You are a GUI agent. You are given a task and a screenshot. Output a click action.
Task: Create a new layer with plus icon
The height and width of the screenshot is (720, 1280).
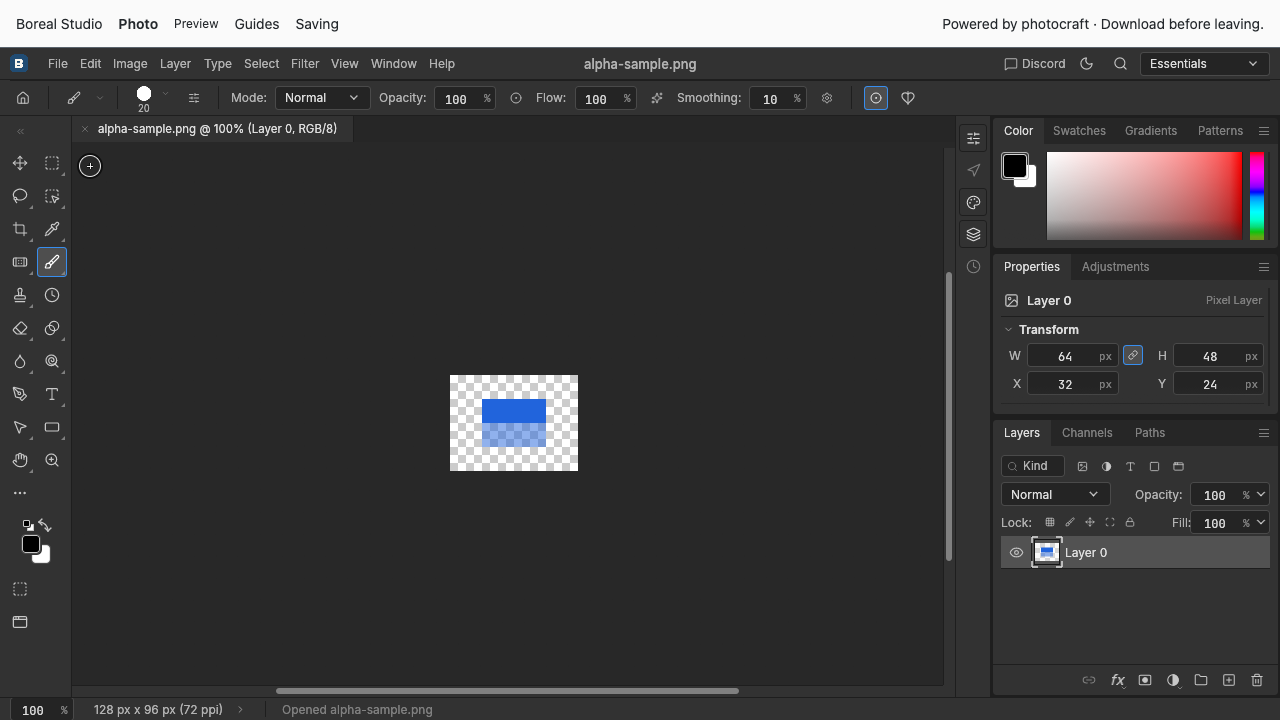click(x=1229, y=680)
